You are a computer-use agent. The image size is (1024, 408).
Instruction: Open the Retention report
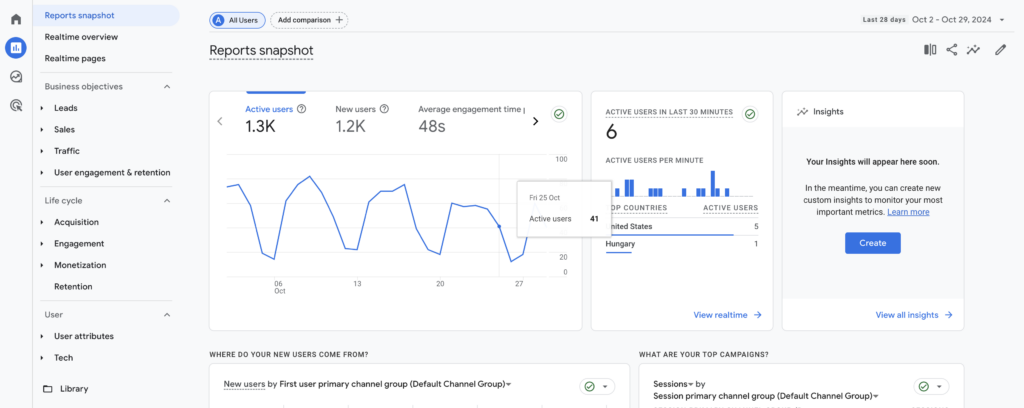click(x=73, y=287)
